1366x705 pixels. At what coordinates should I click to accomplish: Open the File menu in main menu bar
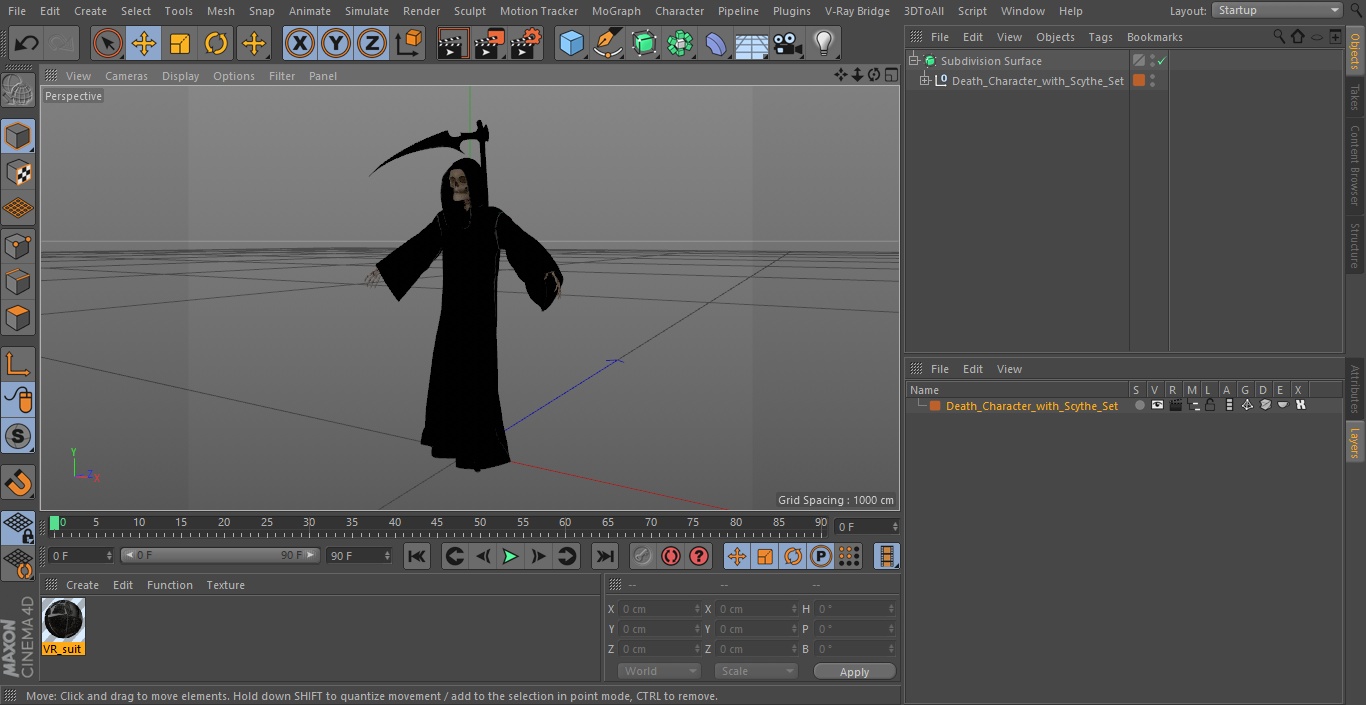click(x=17, y=11)
